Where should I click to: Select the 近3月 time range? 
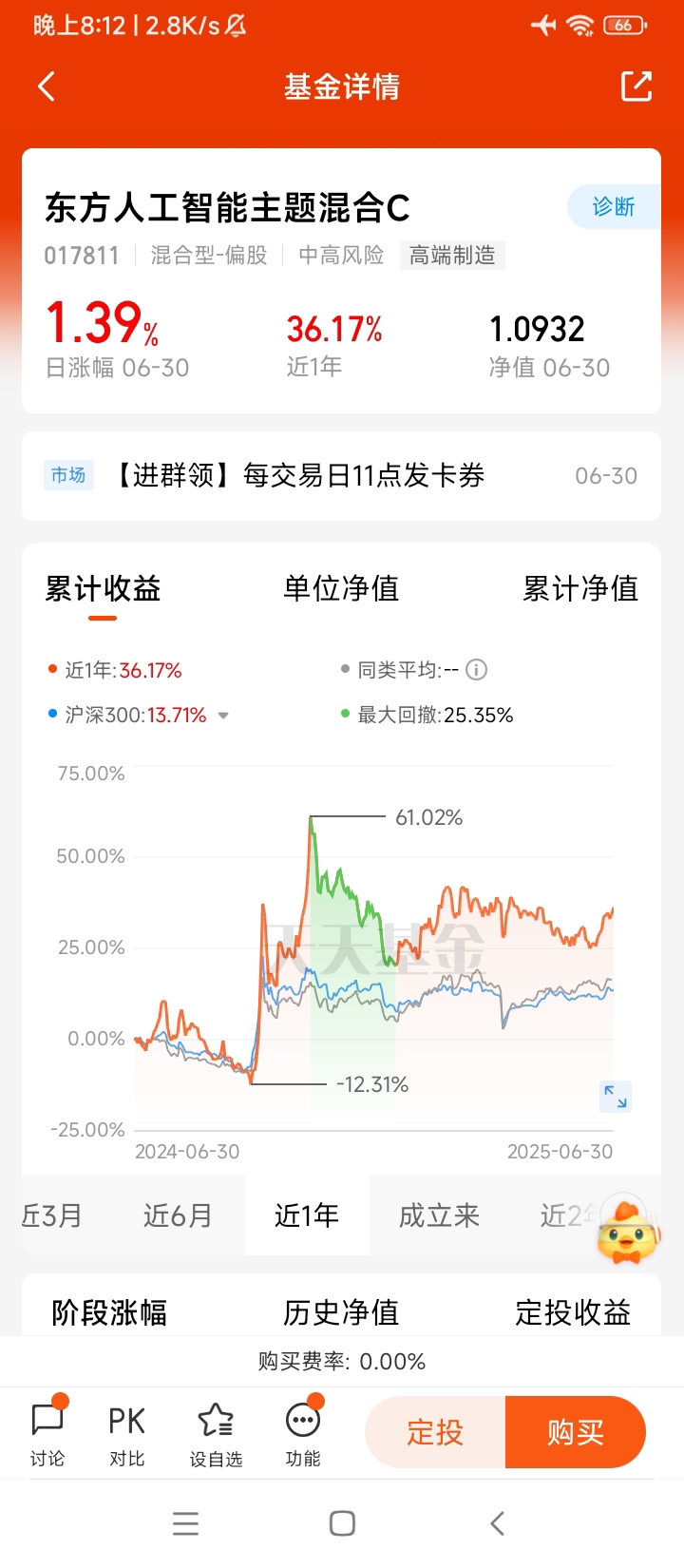[52, 1215]
